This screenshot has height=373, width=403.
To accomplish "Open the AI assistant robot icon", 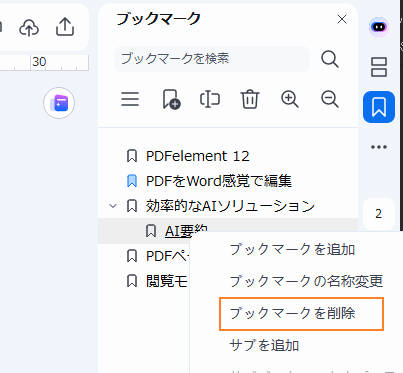I will point(379,27).
